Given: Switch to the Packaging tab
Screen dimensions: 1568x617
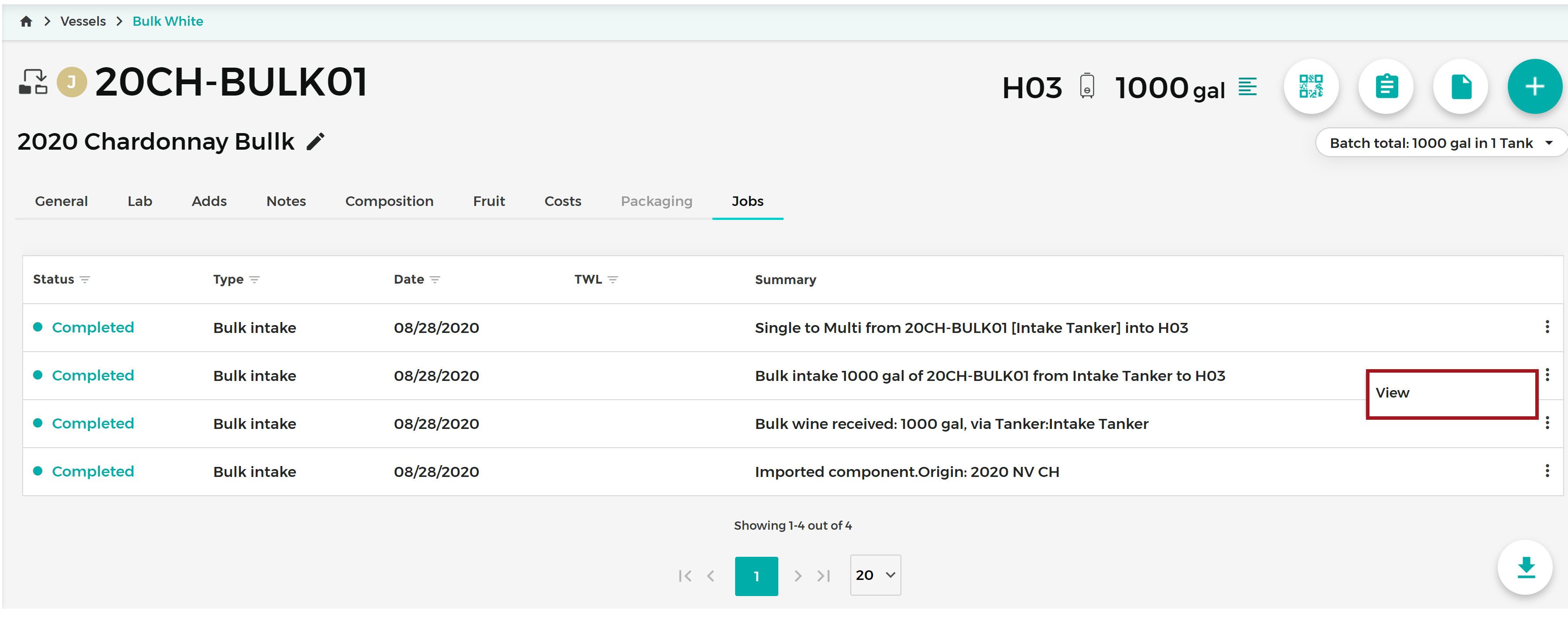Looking at the screenshot, I should 656,201.
